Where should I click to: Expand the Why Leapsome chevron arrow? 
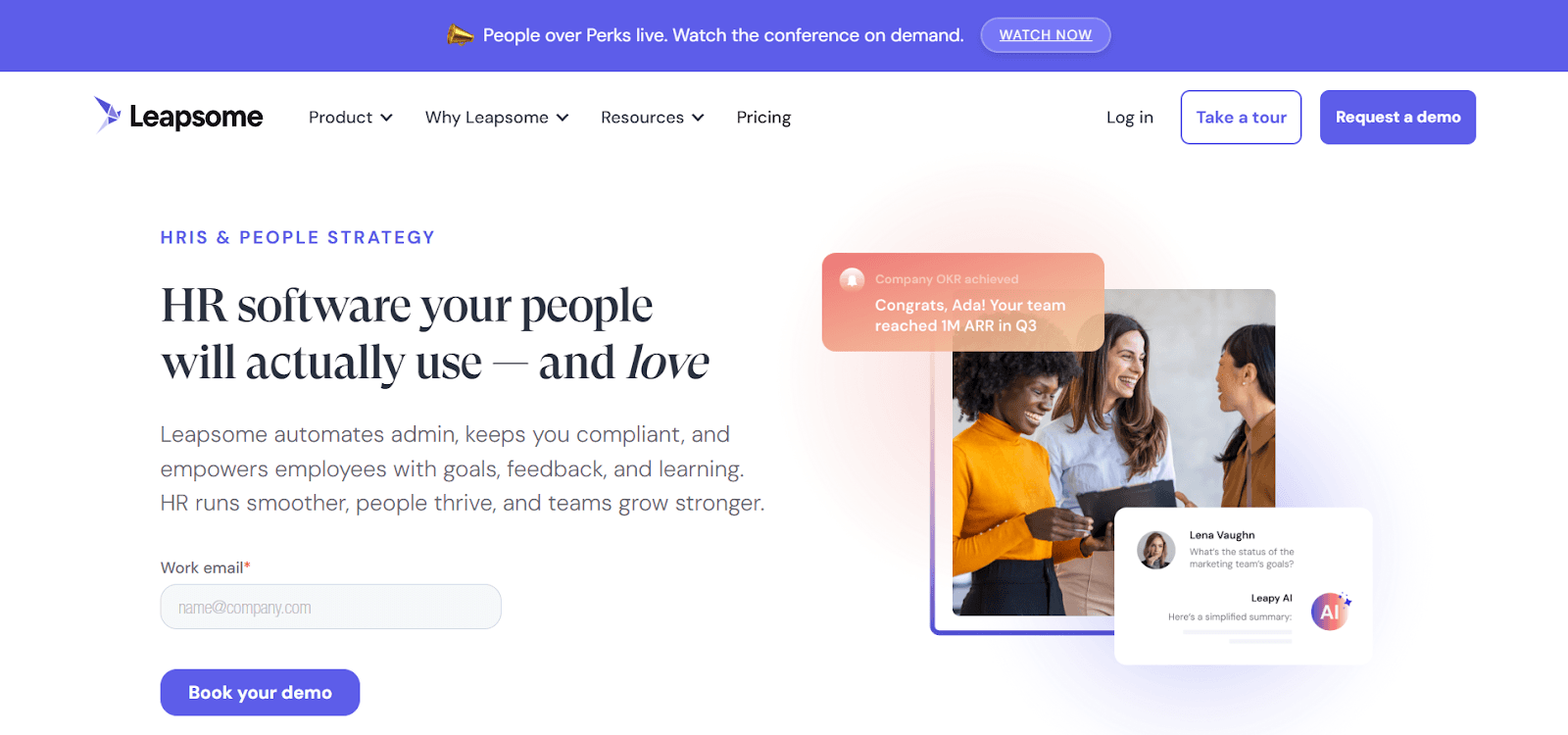pyautogui.click(x=563, y=118)
